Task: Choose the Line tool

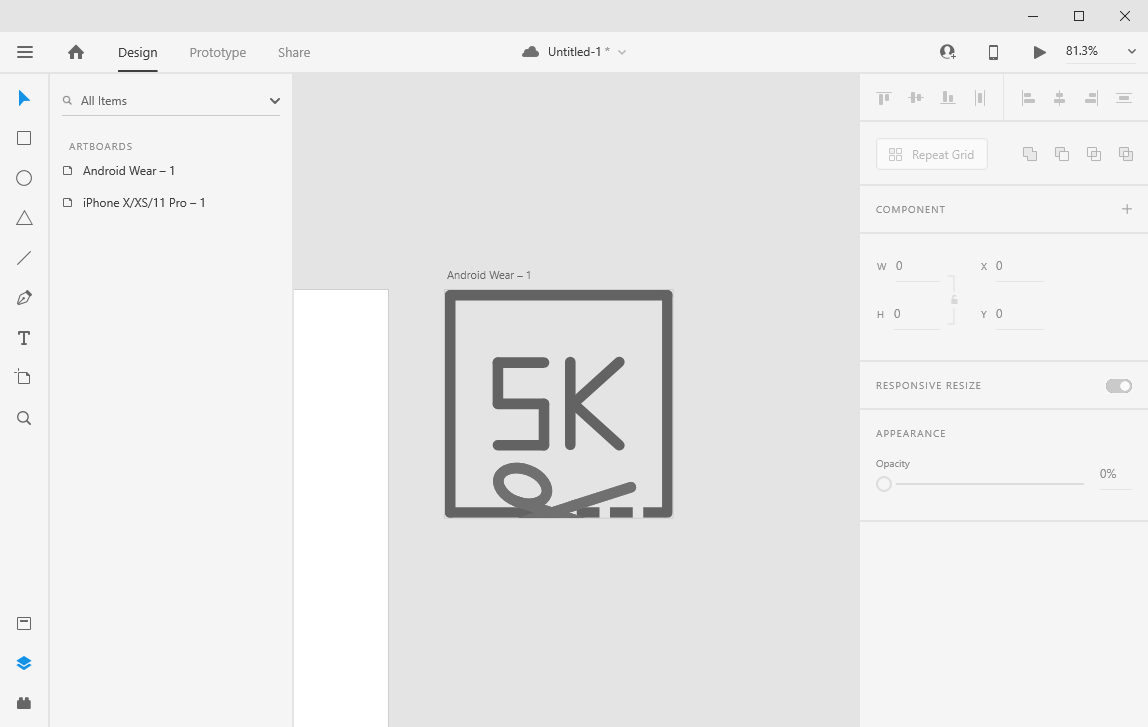Action: tap(24, 258)
